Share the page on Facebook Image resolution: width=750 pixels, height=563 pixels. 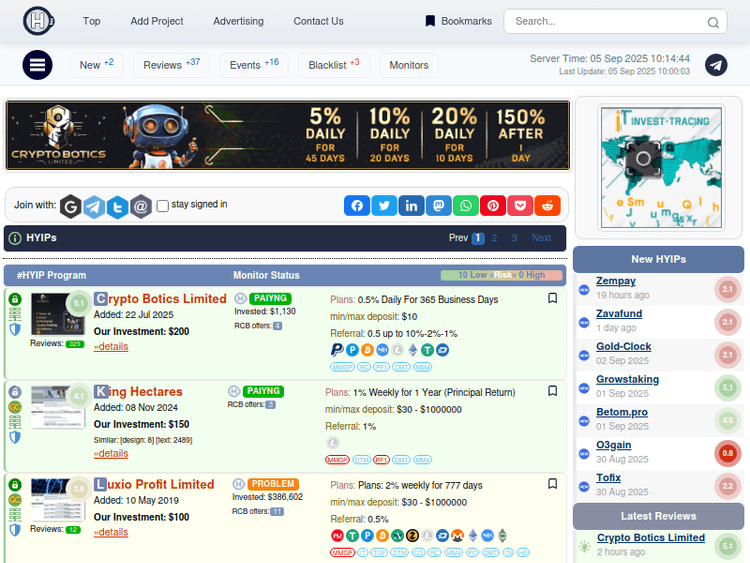357,206
